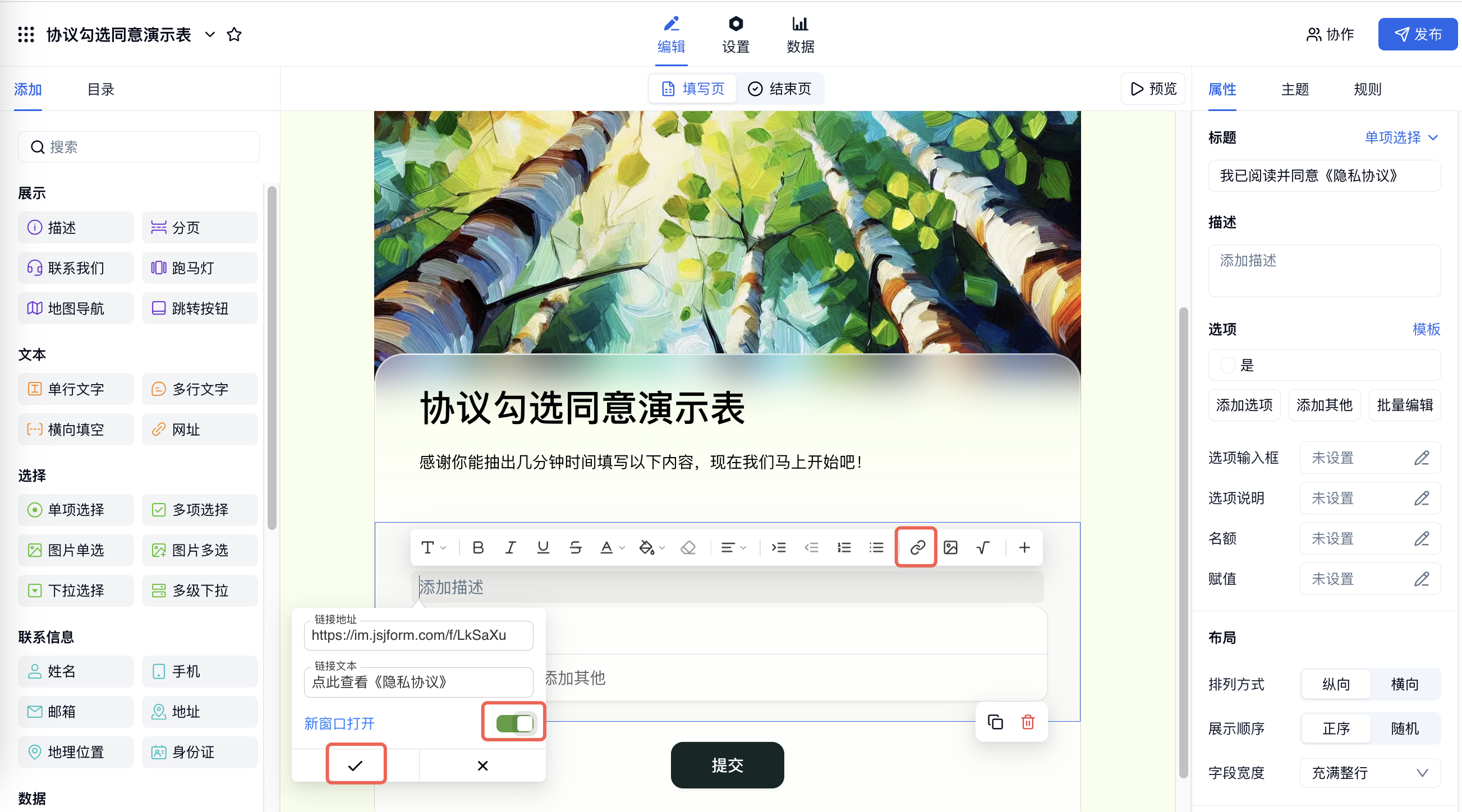
Task: Insert a hyperlink via link icon
Action: click(917, 547)
